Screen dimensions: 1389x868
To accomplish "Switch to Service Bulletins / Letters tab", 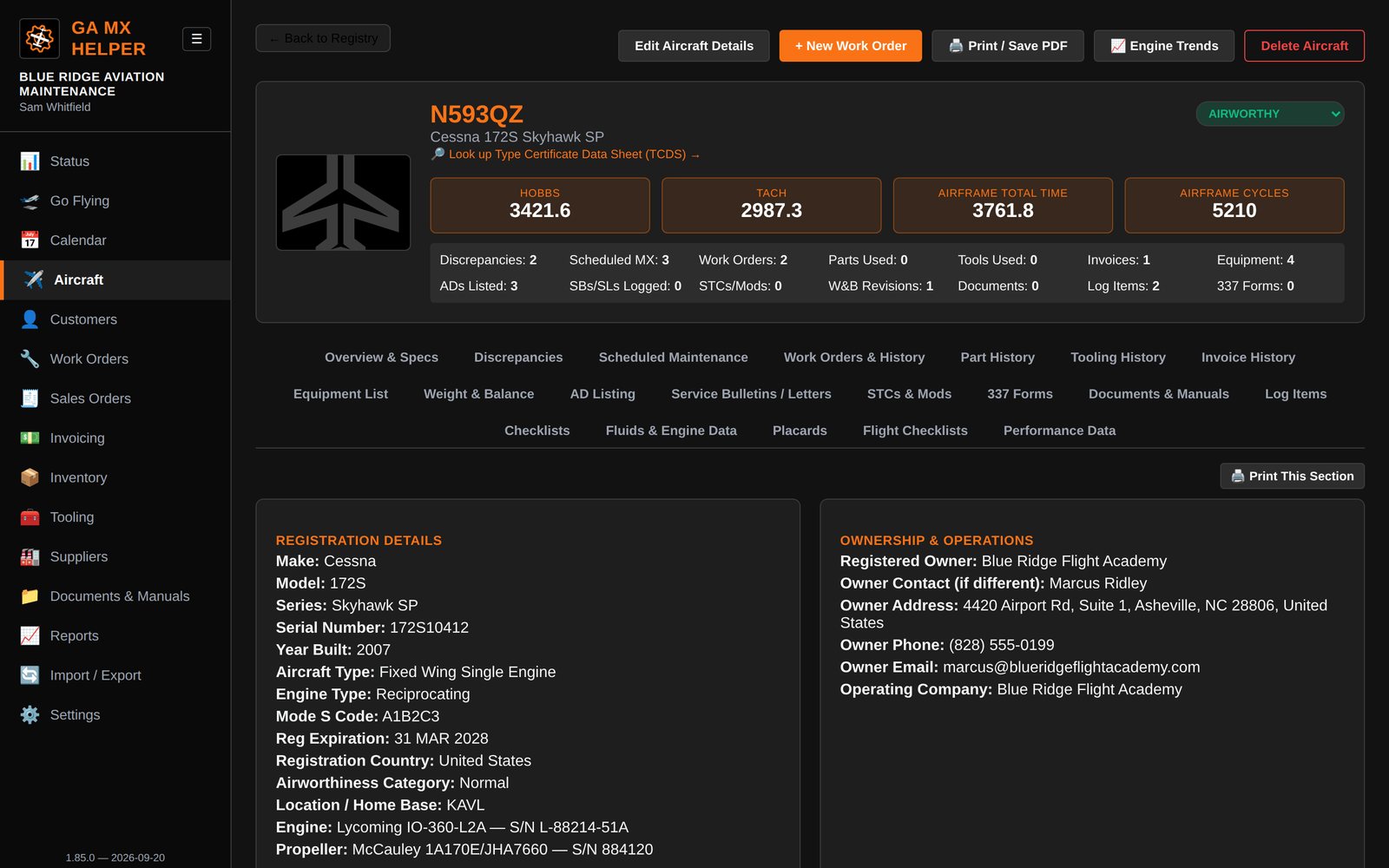I will point(751,394).
